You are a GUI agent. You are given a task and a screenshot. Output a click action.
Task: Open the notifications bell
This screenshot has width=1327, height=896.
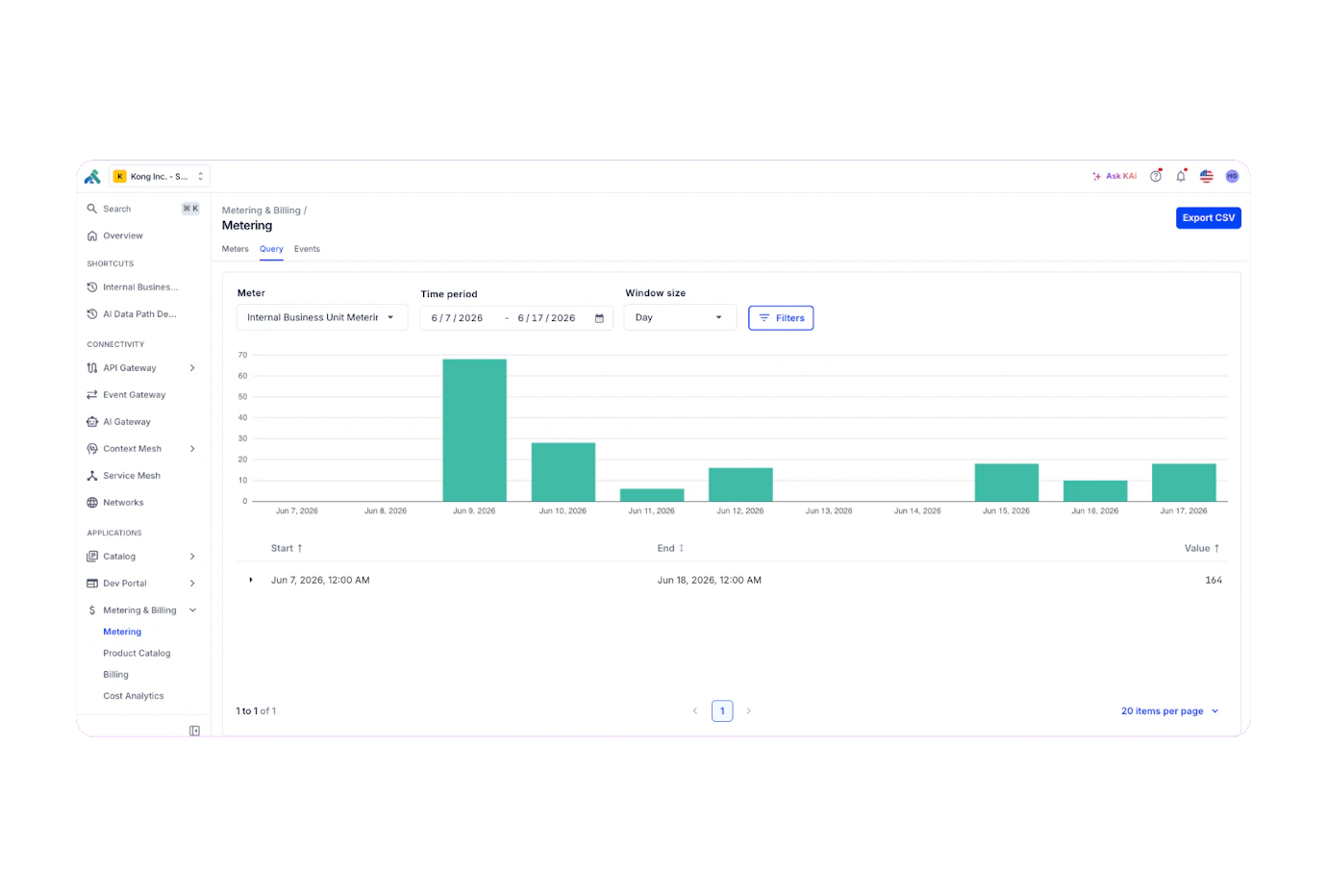1181,177
